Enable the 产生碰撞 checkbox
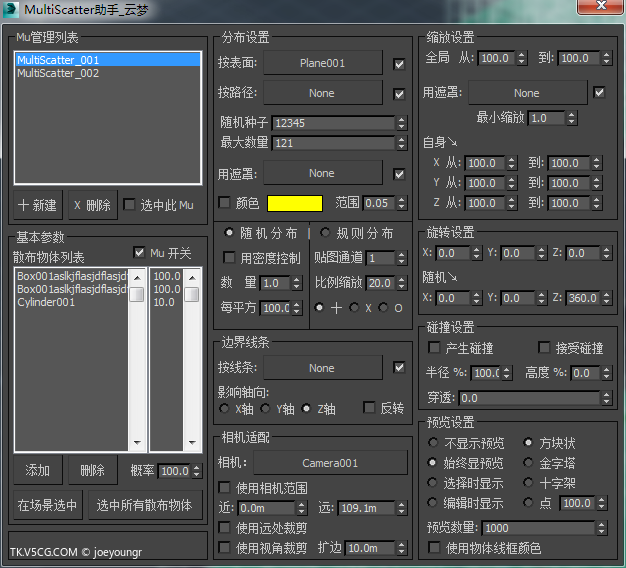This screenshot has height=568, width=626. point(434,347)
